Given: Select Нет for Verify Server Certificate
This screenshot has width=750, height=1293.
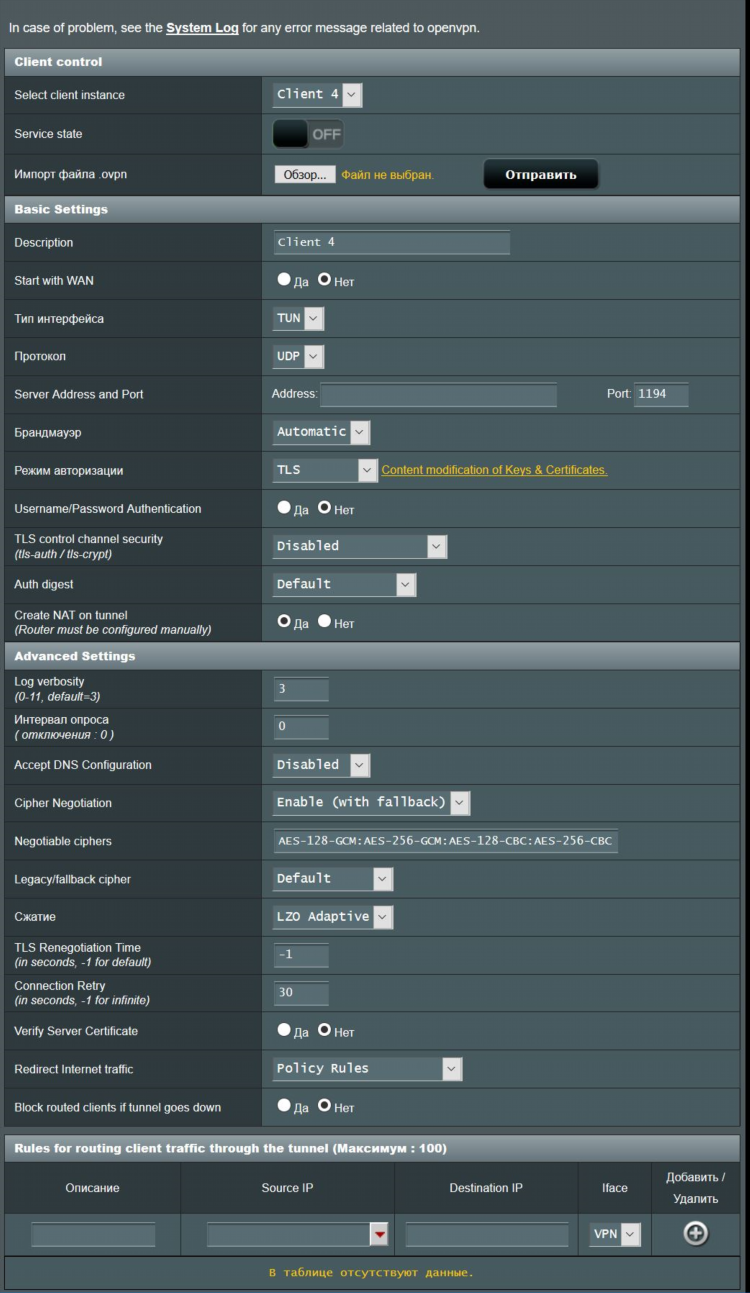Looking at the screenshot, I should [324, 1030].
